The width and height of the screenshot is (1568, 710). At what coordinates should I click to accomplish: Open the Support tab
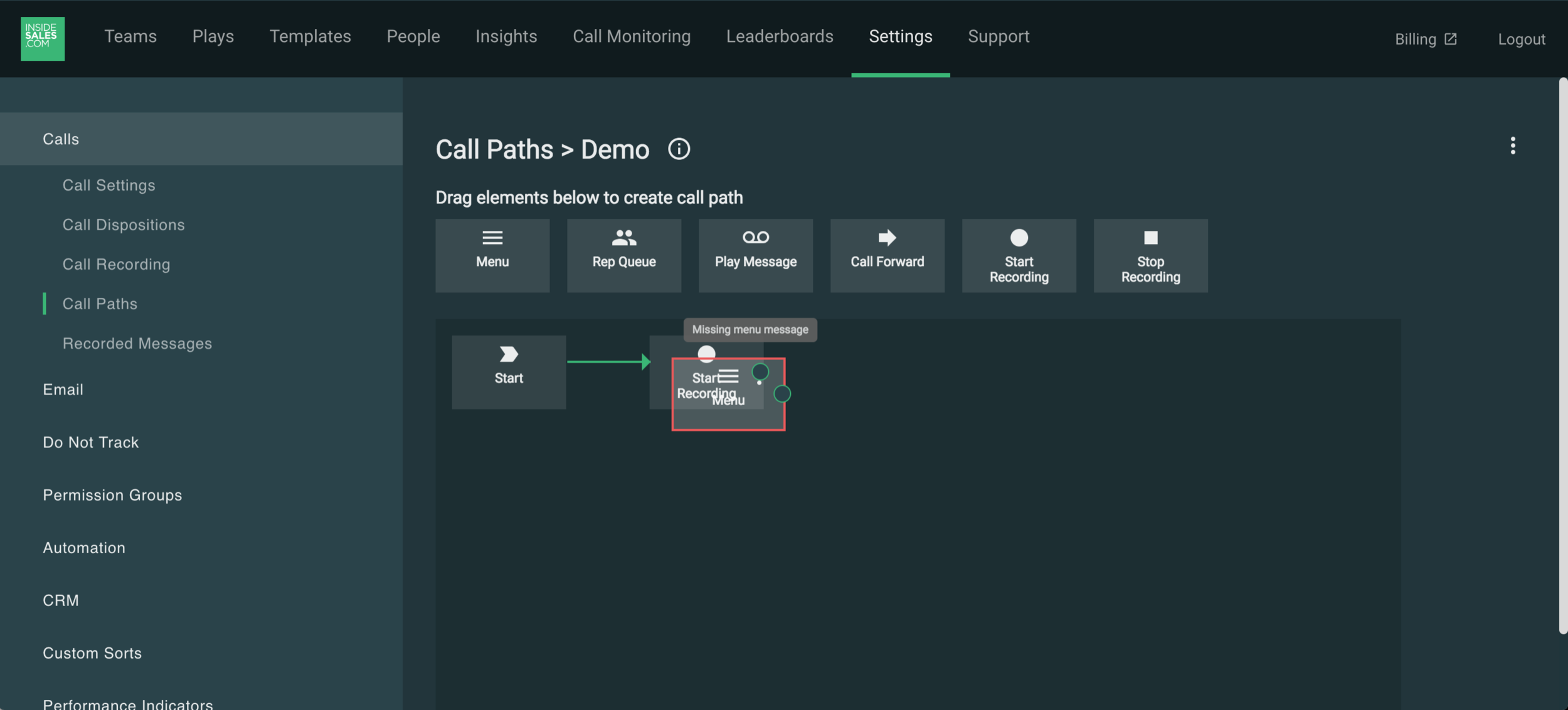click(x=999, y=36)
